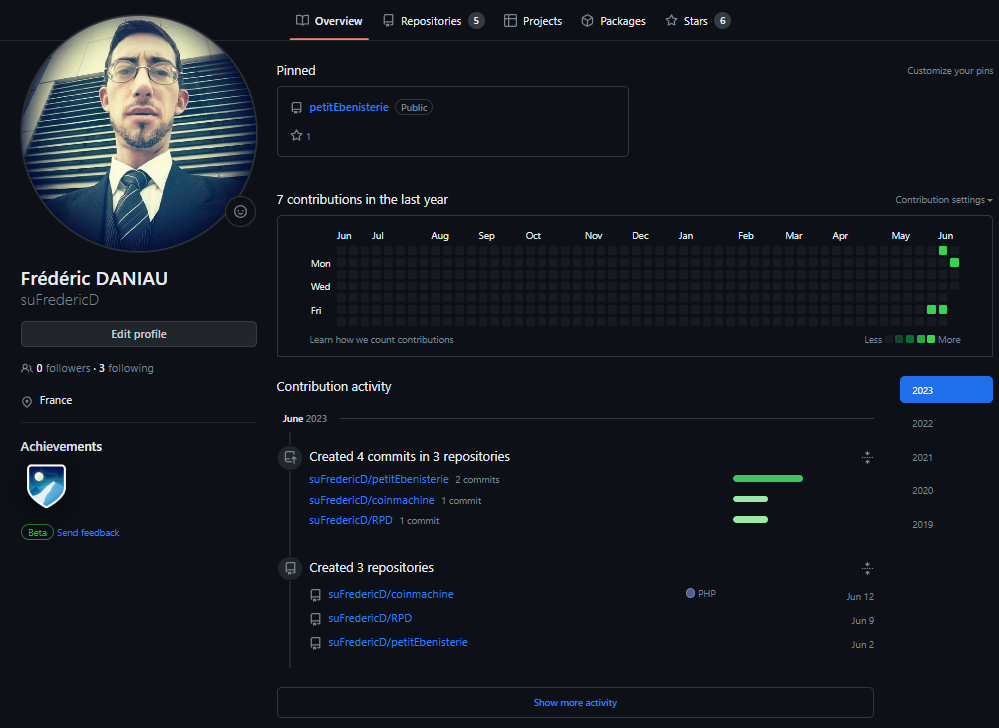This screenshot has height=728, width=999.
Task: Click the Edit profile button
Action: coord(139,334)
